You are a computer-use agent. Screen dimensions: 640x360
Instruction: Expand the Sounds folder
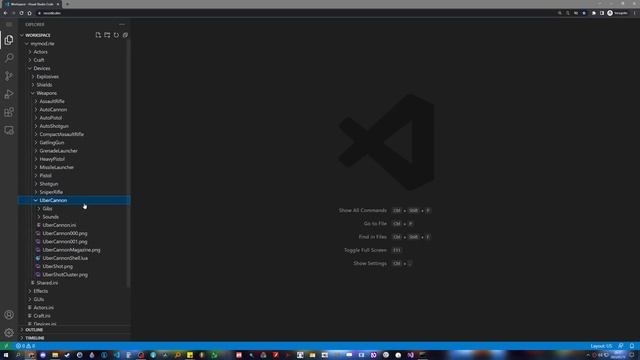[74, 217]
